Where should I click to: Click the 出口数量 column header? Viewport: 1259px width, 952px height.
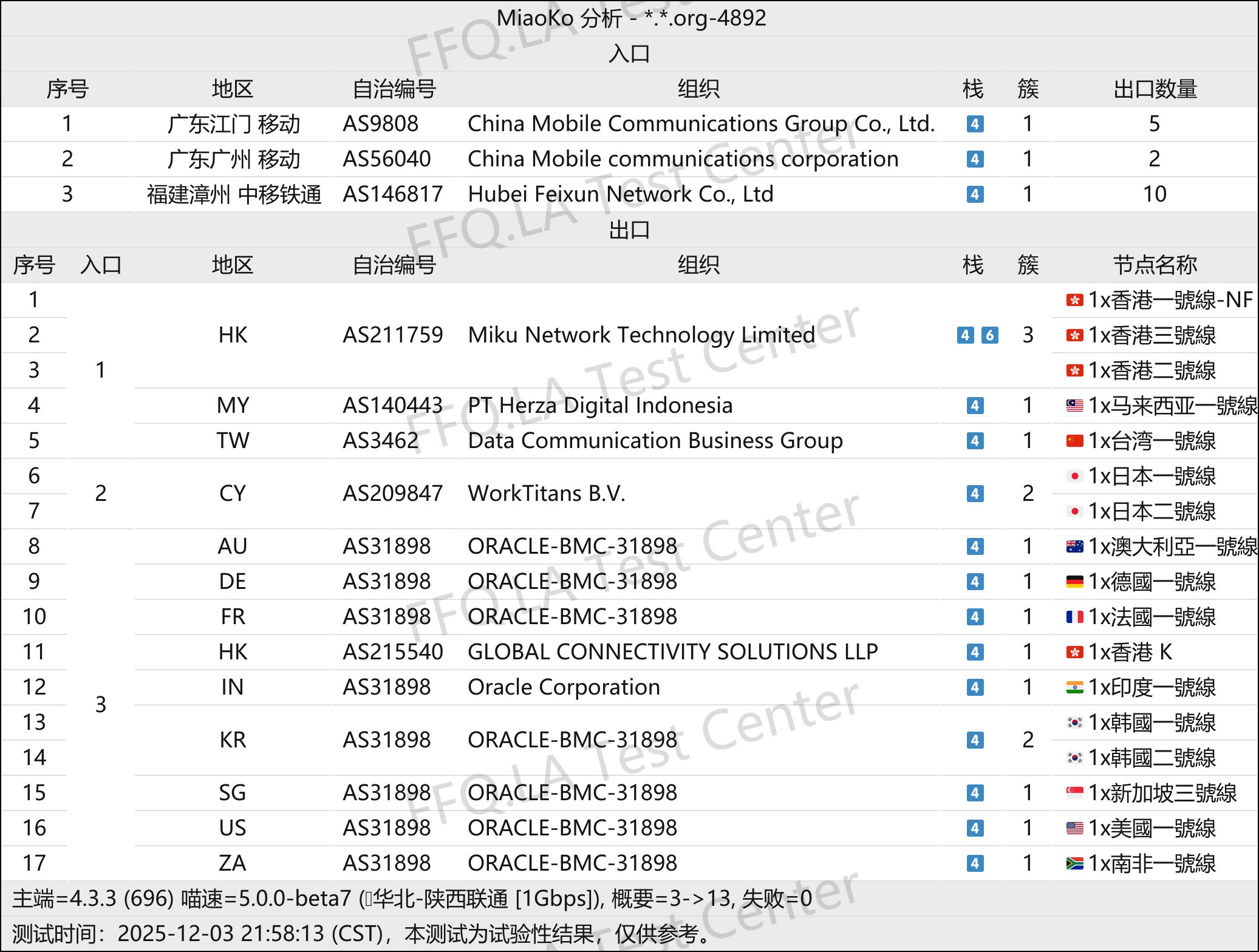click(1155, 89)
